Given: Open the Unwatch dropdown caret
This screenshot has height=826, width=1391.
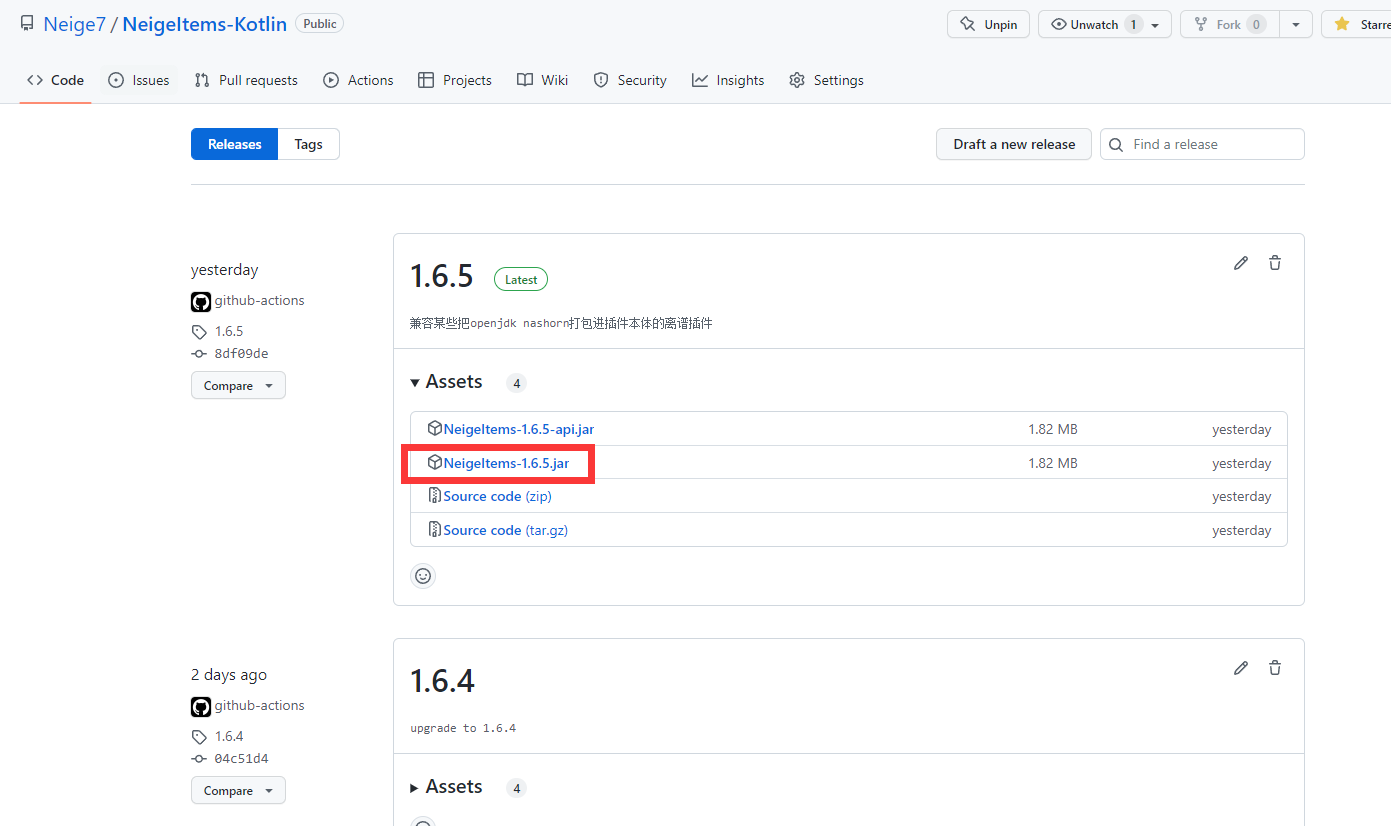Looking at the screenshot, I should 1156,25.
